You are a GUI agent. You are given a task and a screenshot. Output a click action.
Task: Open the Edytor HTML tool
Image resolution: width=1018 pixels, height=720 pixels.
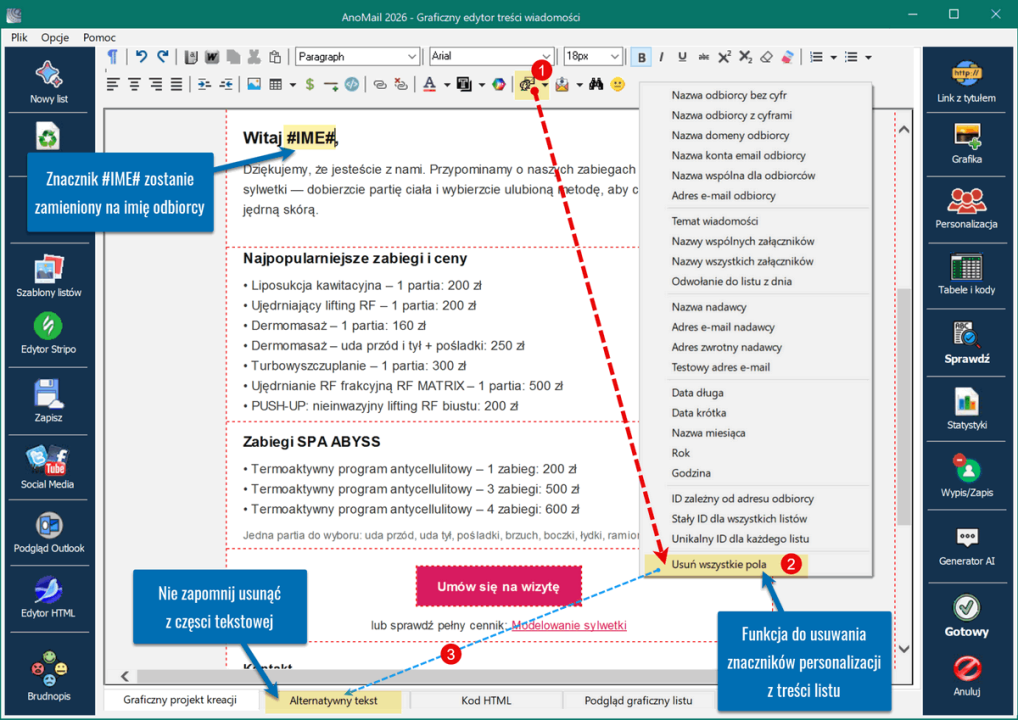(49, 597)
